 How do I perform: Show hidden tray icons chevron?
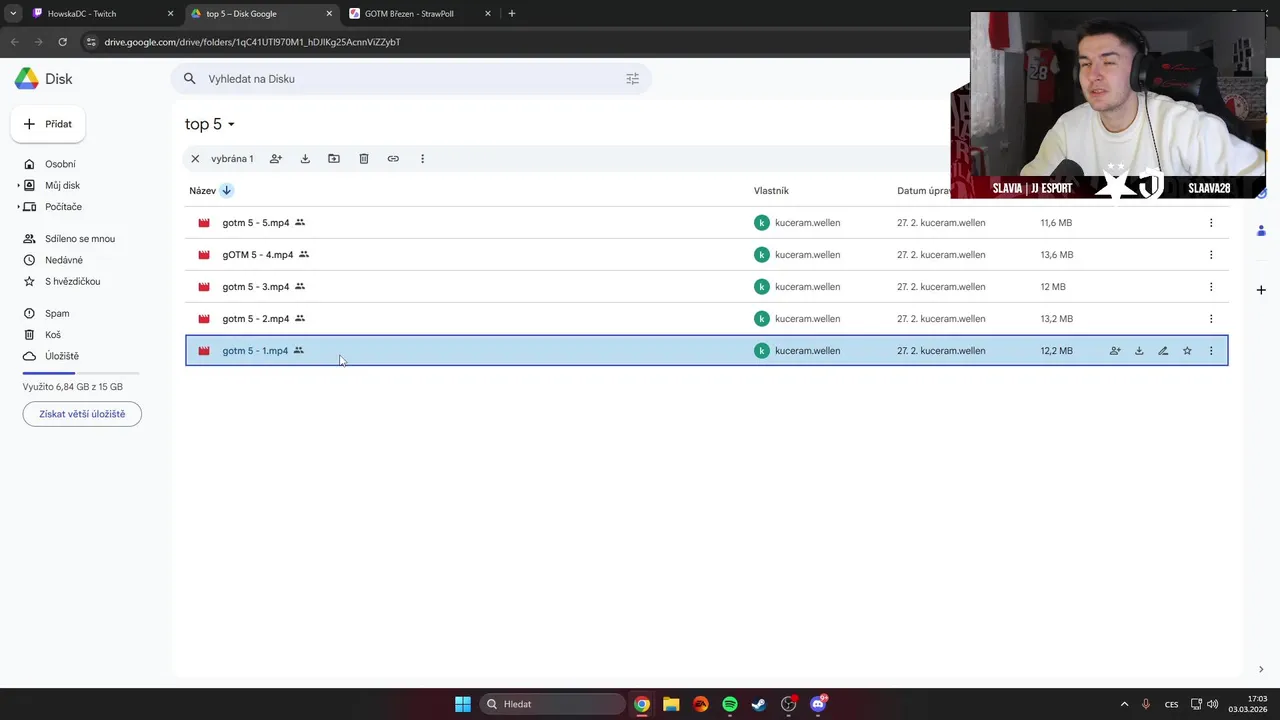click(1124, 704)
